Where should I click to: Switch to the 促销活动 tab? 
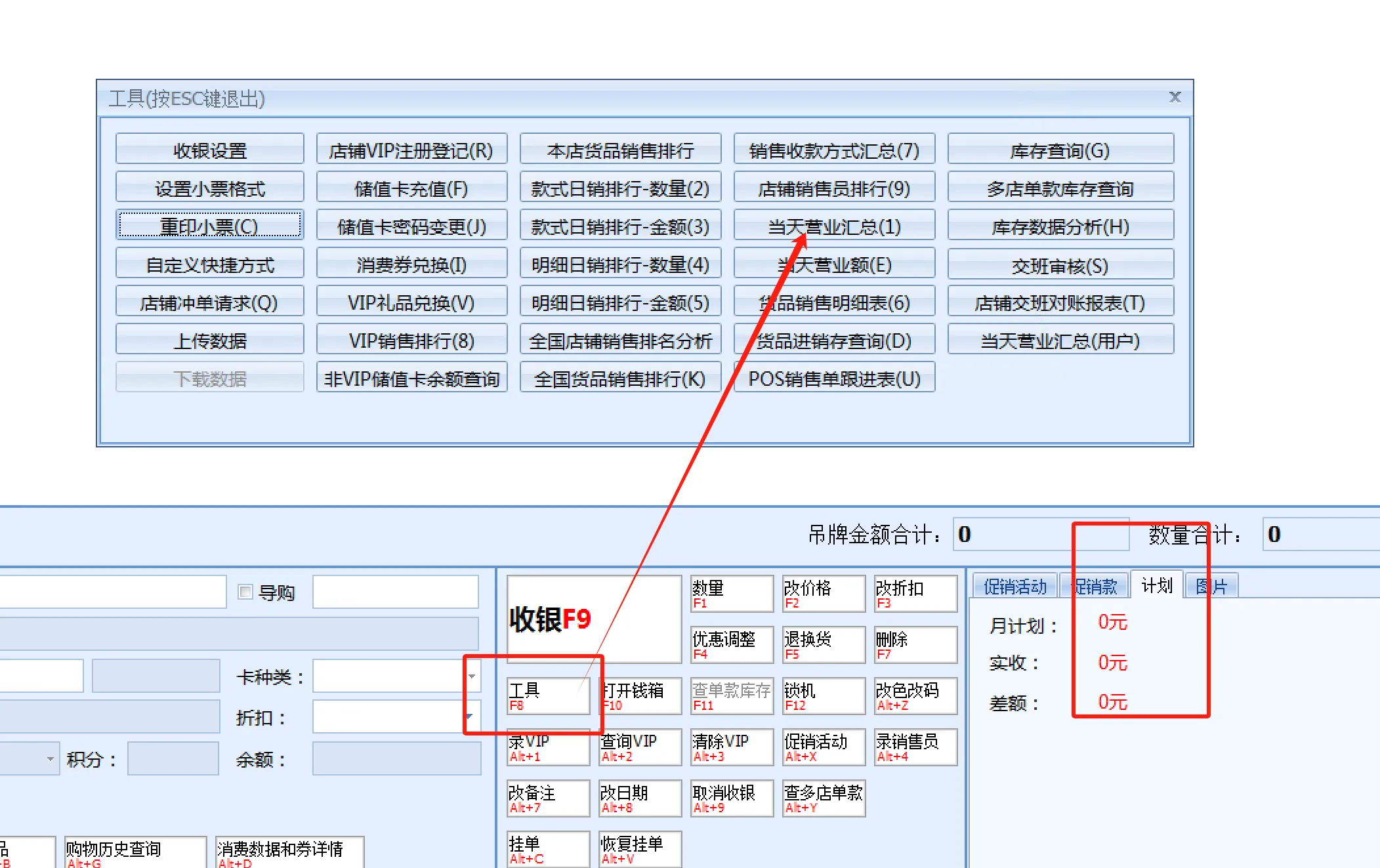pyautogui.click(x=1014, y=586)
